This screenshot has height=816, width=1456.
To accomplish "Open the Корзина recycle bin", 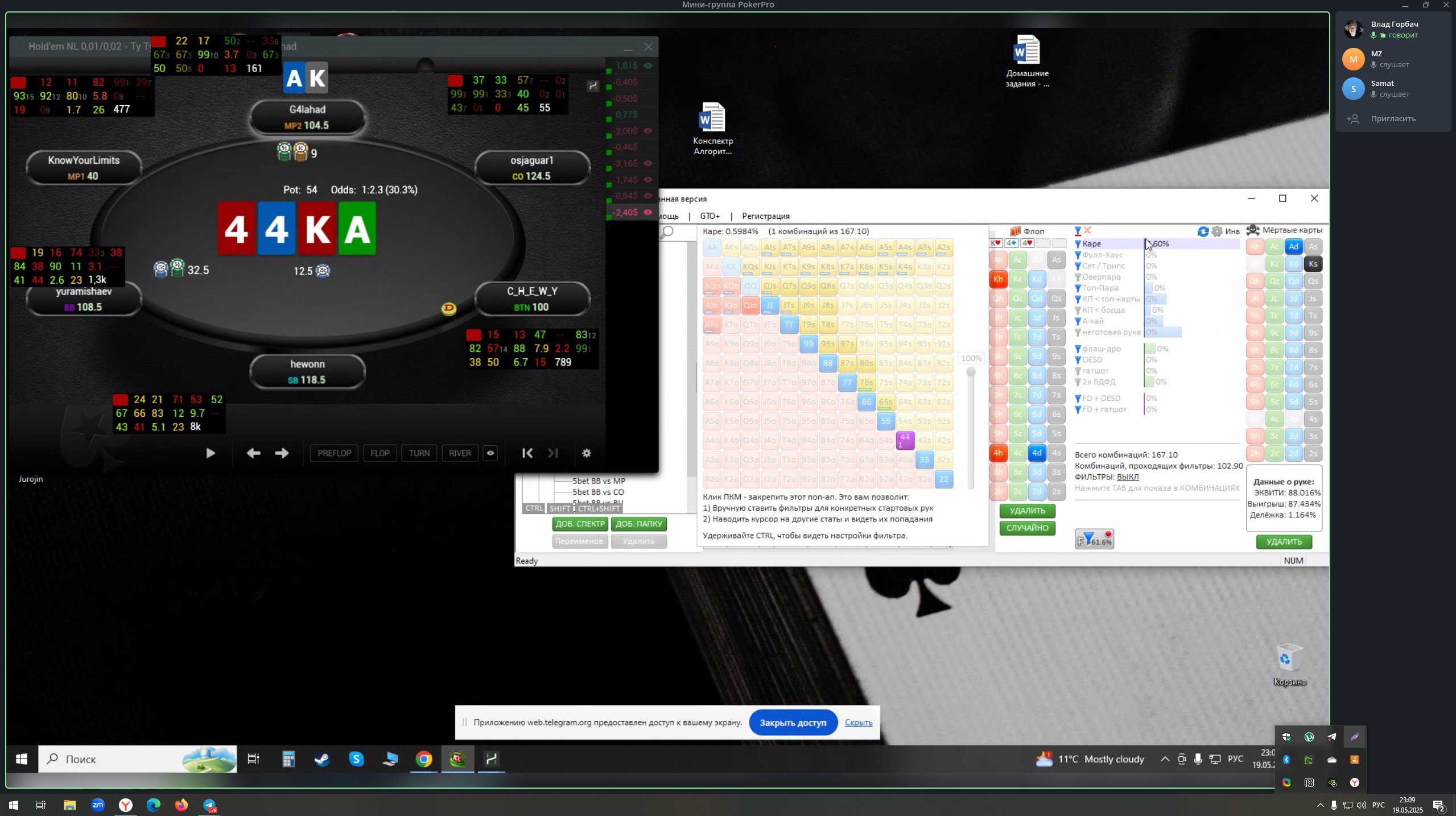I will click(x=1289, y=665).
